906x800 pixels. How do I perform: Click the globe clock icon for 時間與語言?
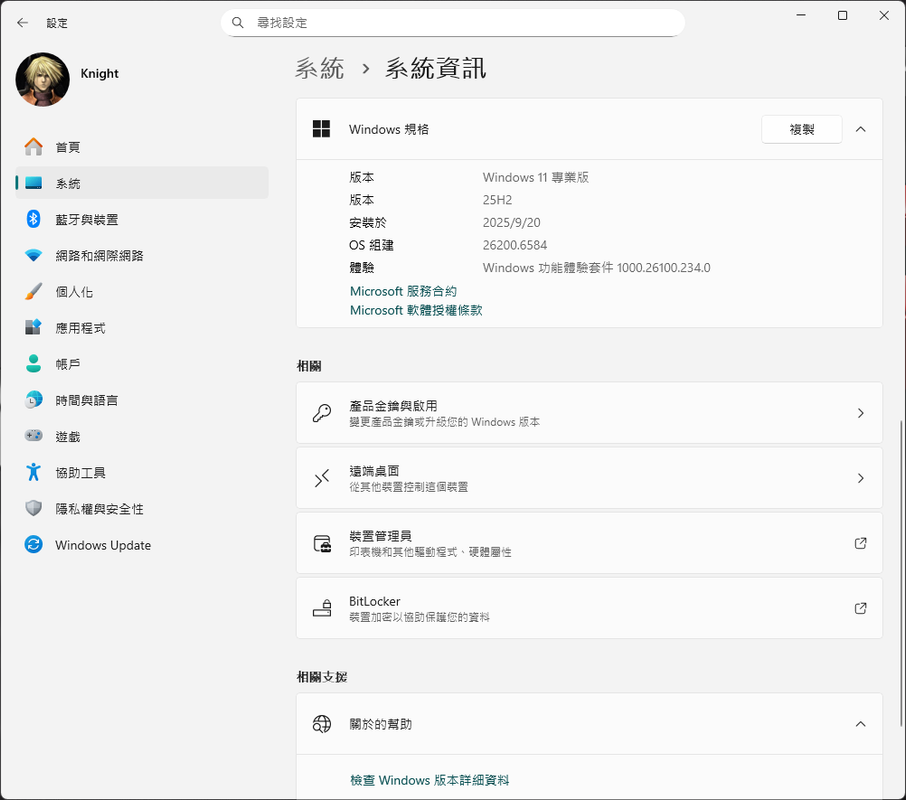[x=34, y=400]
